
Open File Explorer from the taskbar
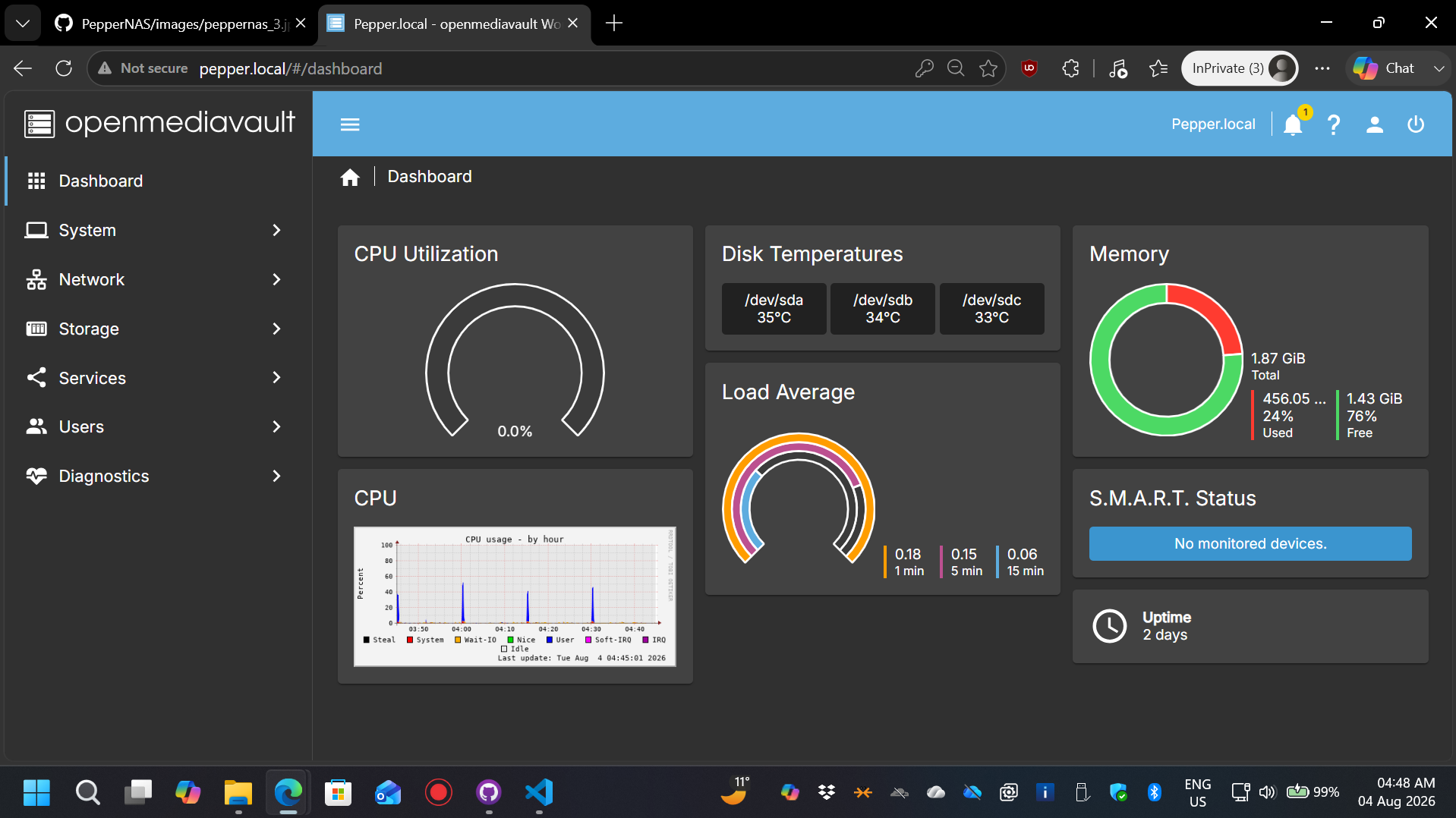point(238,792)
